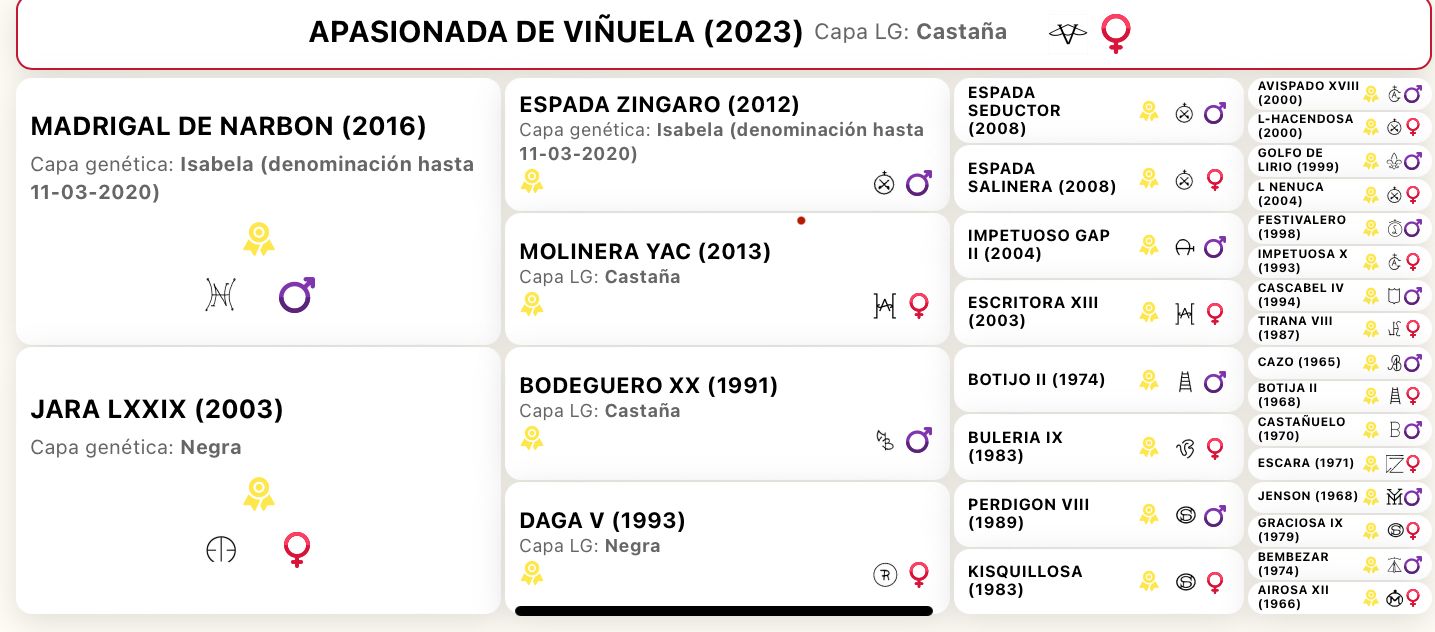This screenshot has width=1435, height=632.
Task: Click the circular brand icon on JARA LXXIX
Action: 220,549
